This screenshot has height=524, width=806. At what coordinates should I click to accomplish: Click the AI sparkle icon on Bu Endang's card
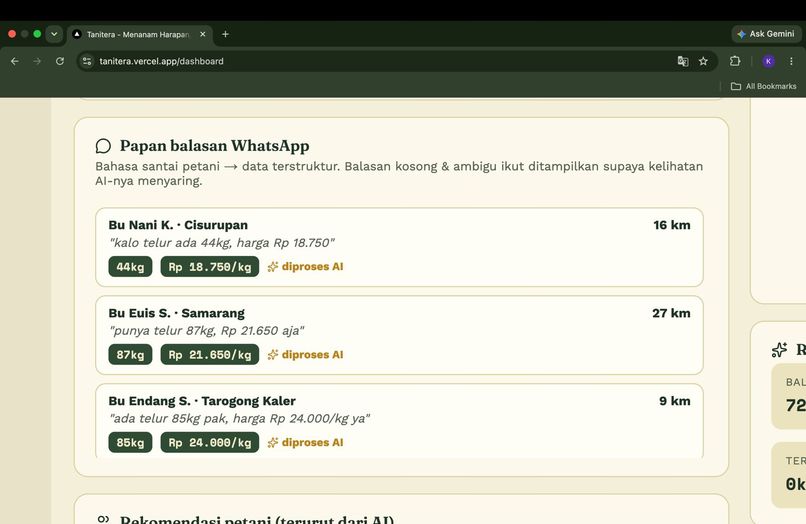tap(273, 442)
